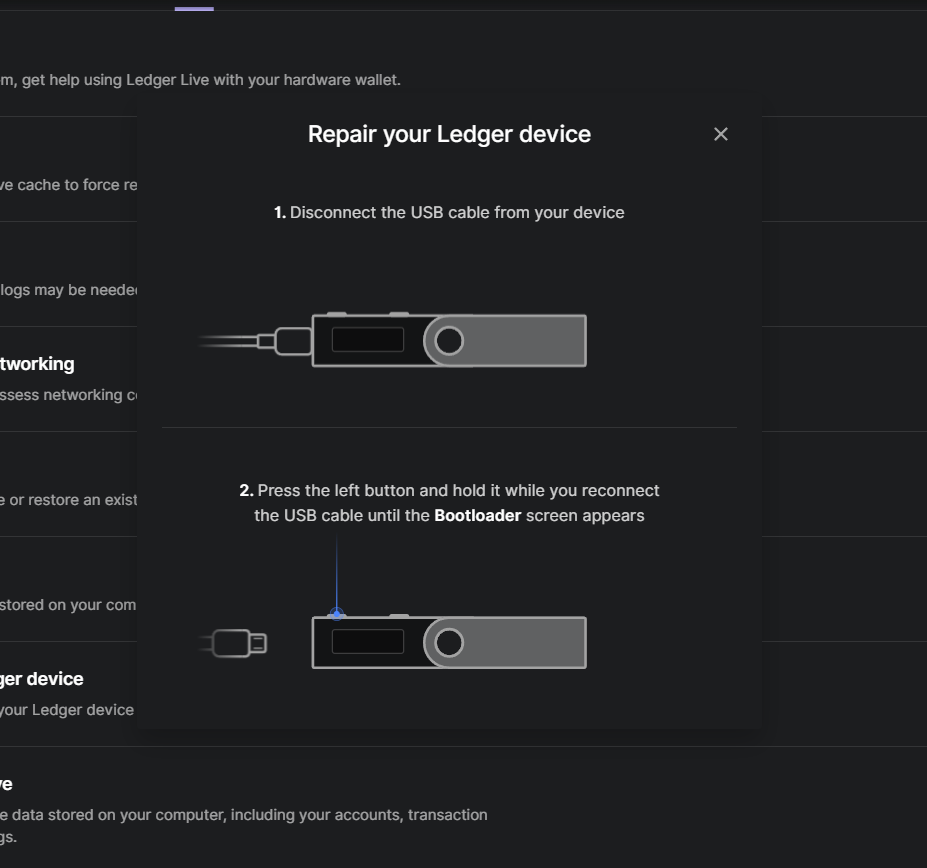This screenshot has width=927, height=868.
Task: Click the "Press the left button" instruction line
Action: [x=449, y=491]
